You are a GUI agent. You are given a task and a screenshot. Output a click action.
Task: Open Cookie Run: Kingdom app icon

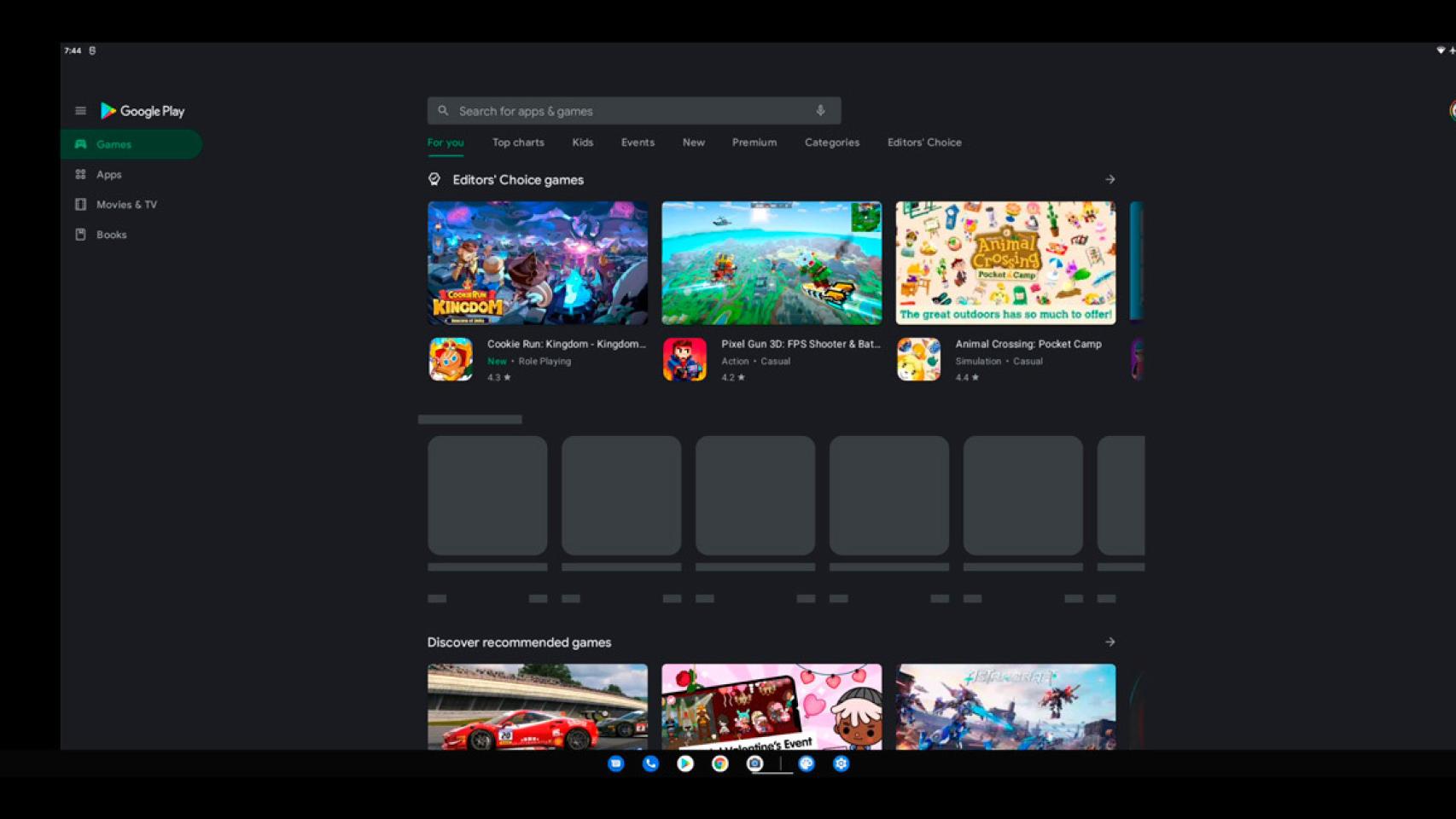[451, 359]
